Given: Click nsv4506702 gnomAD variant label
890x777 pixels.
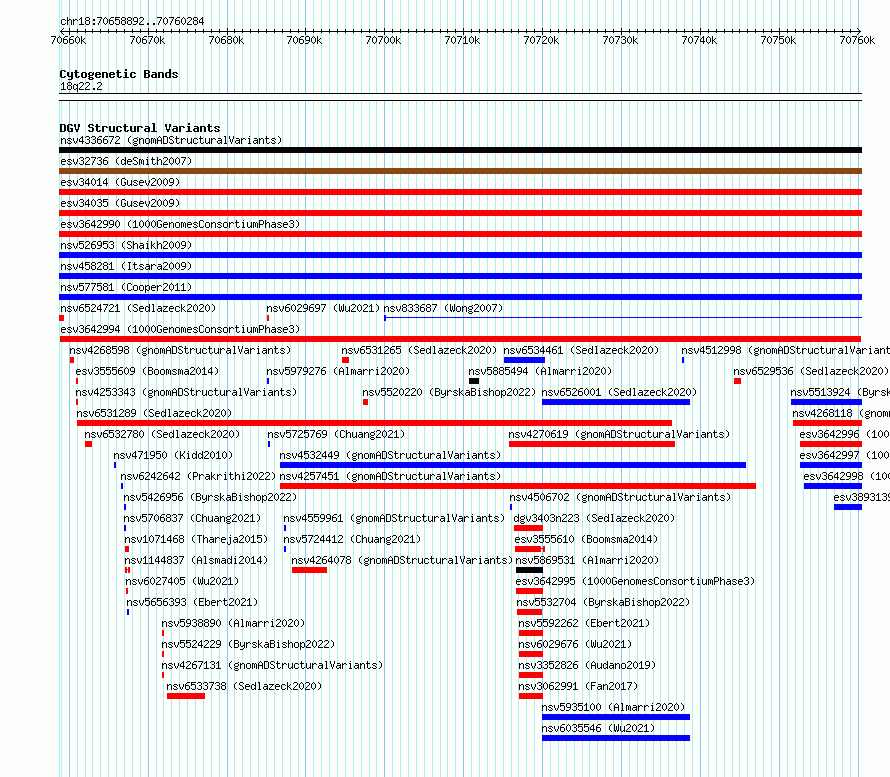Looking at the screenshot, I should (620, 497).
